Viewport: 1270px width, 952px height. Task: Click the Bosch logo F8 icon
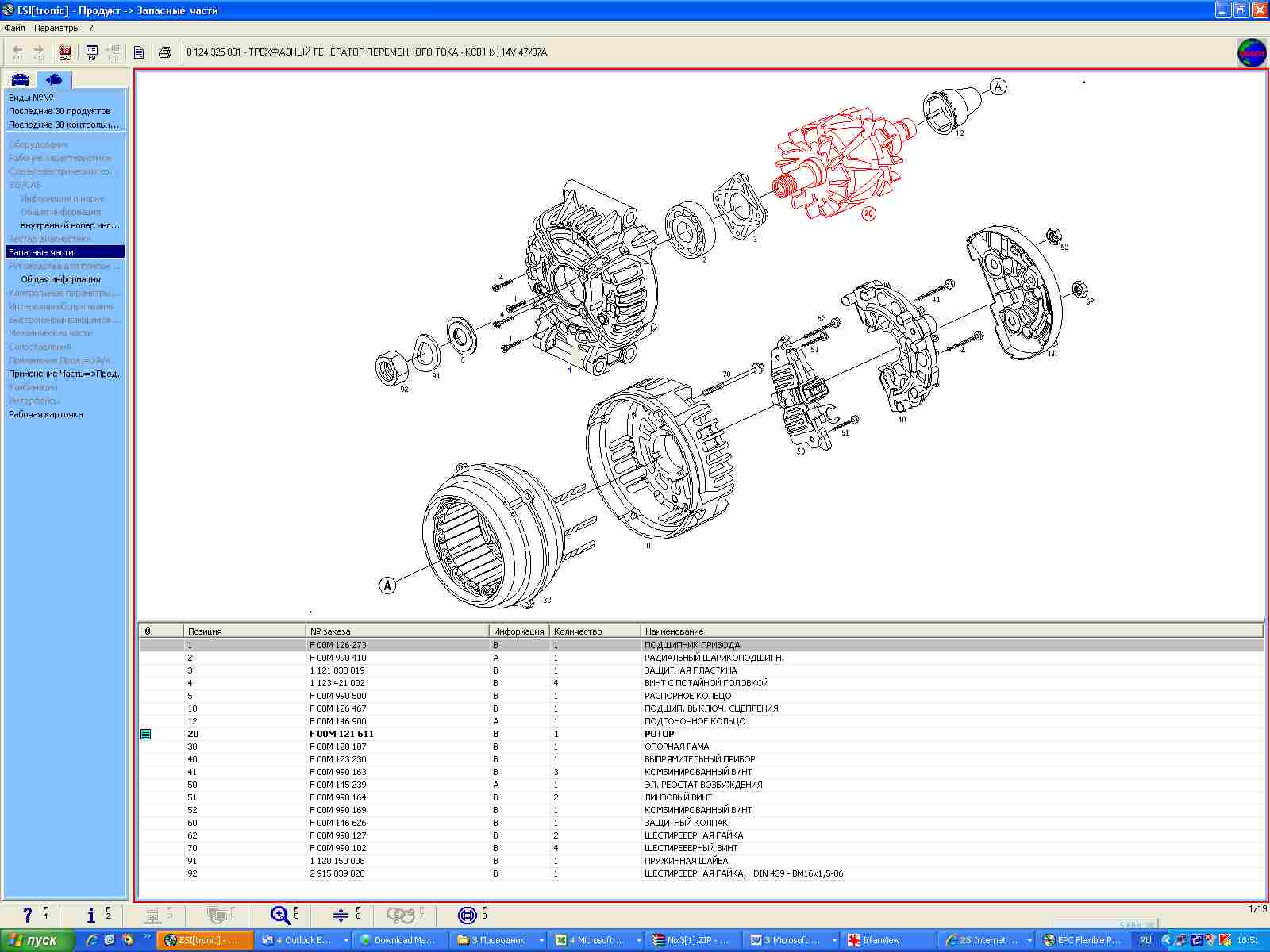tap(468, 915)
